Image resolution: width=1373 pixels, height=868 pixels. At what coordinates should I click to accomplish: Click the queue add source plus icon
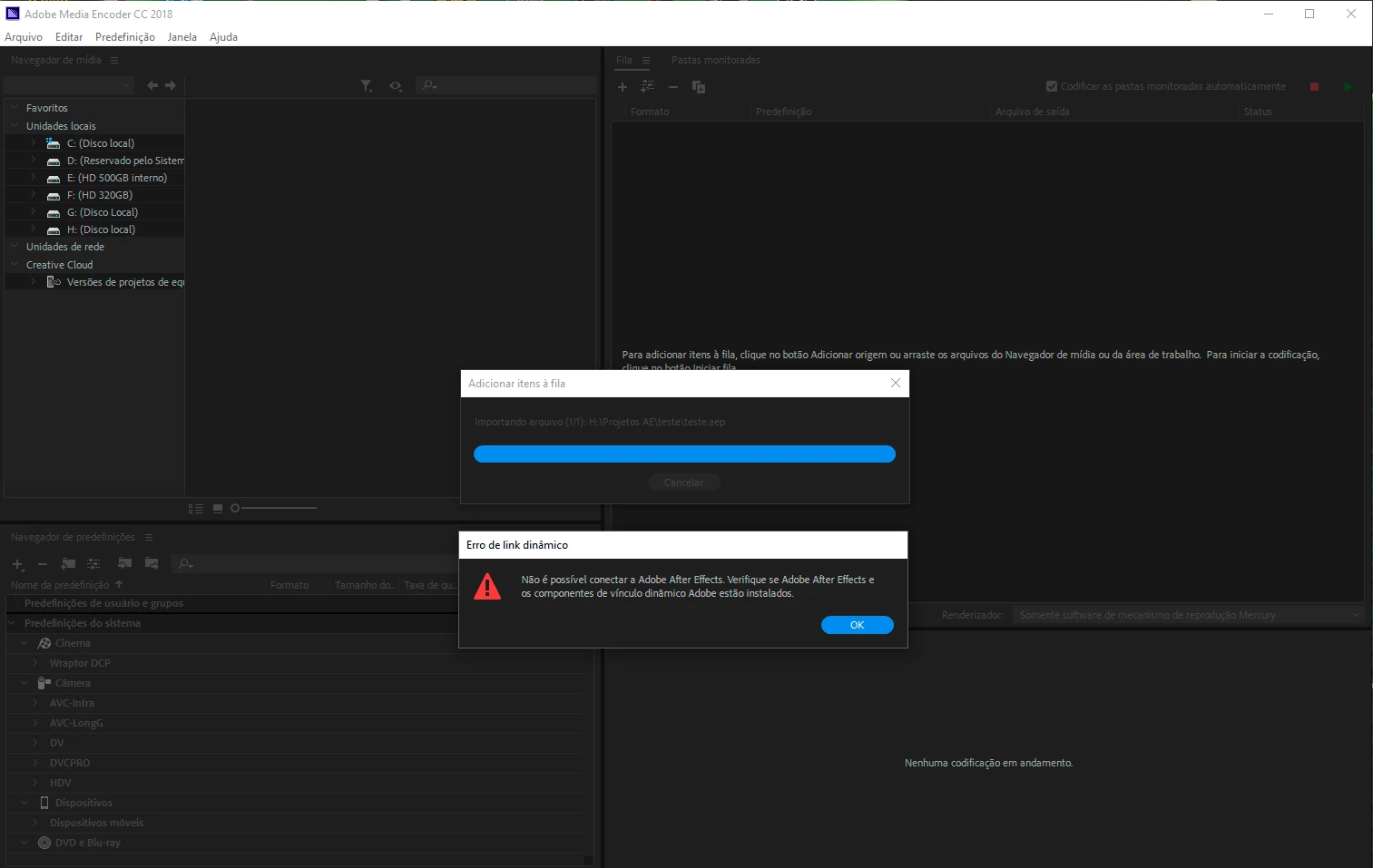coord(623,87)
